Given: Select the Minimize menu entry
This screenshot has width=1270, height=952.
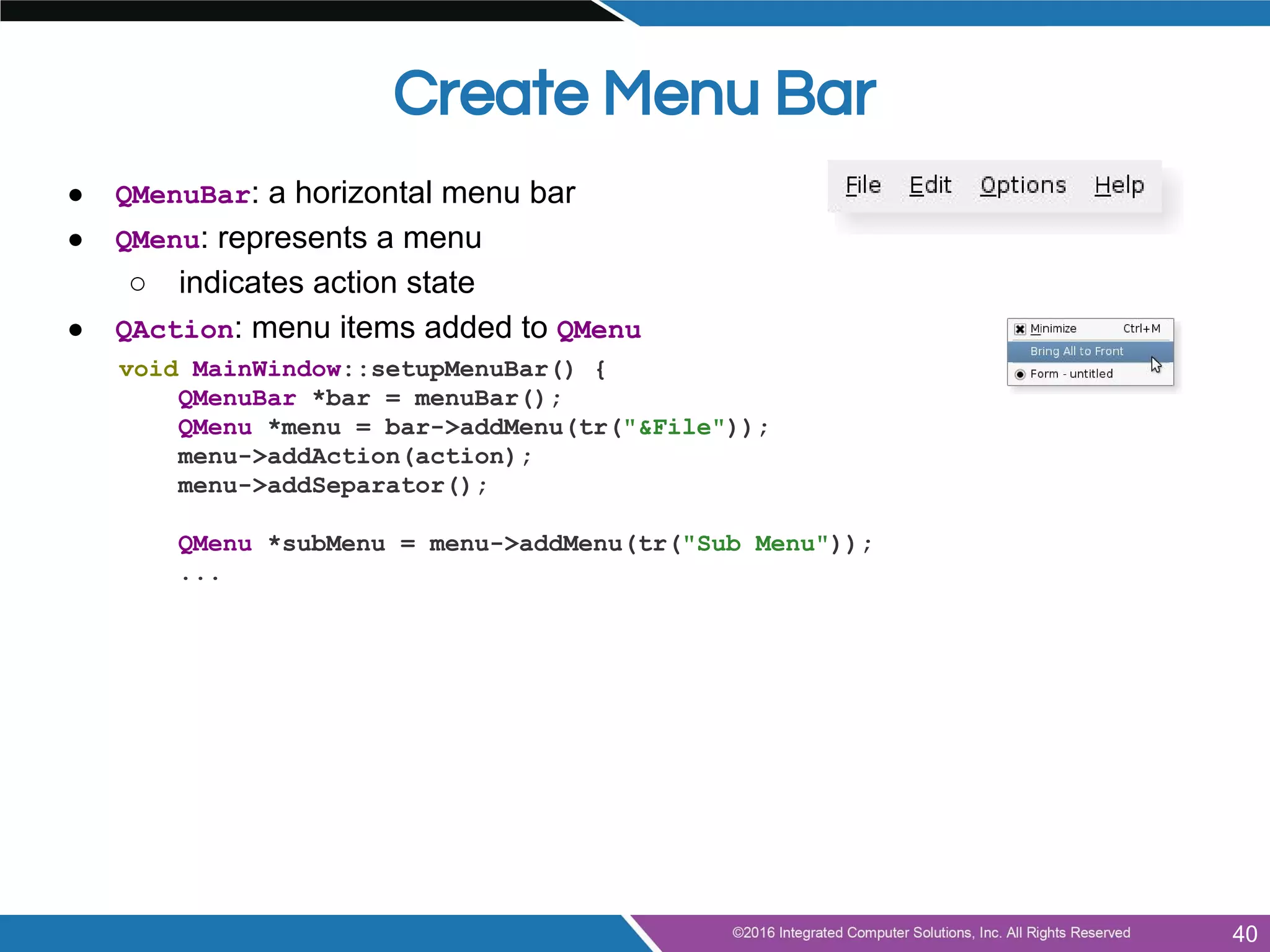Looking at the screenshot, I should coord(1090,329).
